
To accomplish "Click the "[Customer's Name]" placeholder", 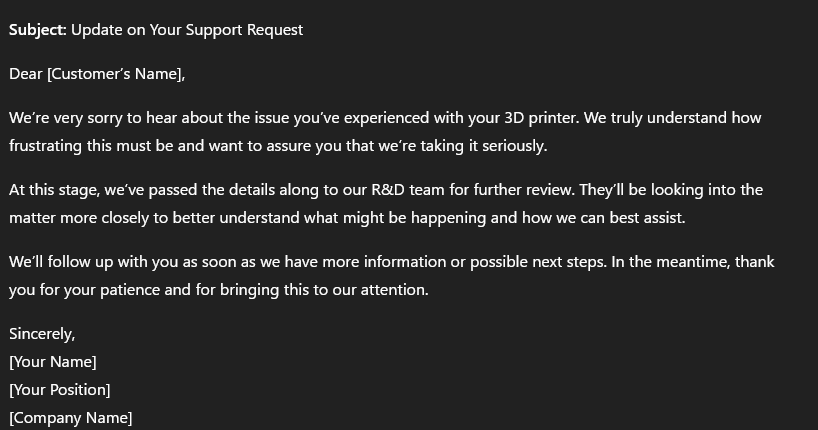I will pyautogui.click(x=116, y=73).
